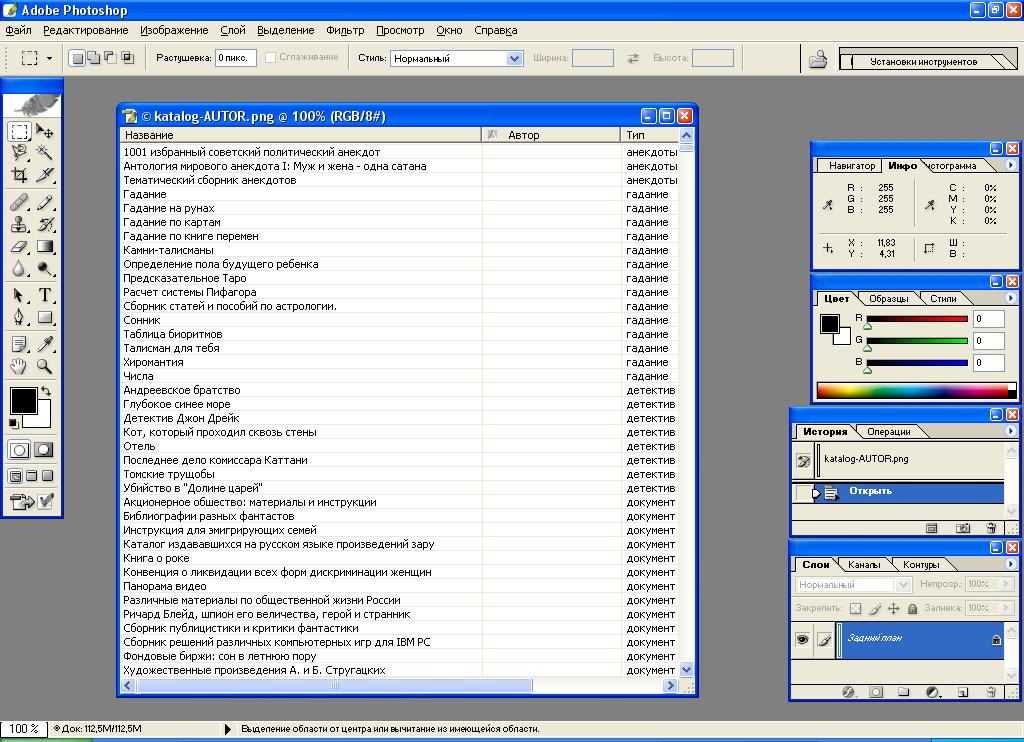Select the Zoom tool
Screen dimensions: 1024x742
44,366
